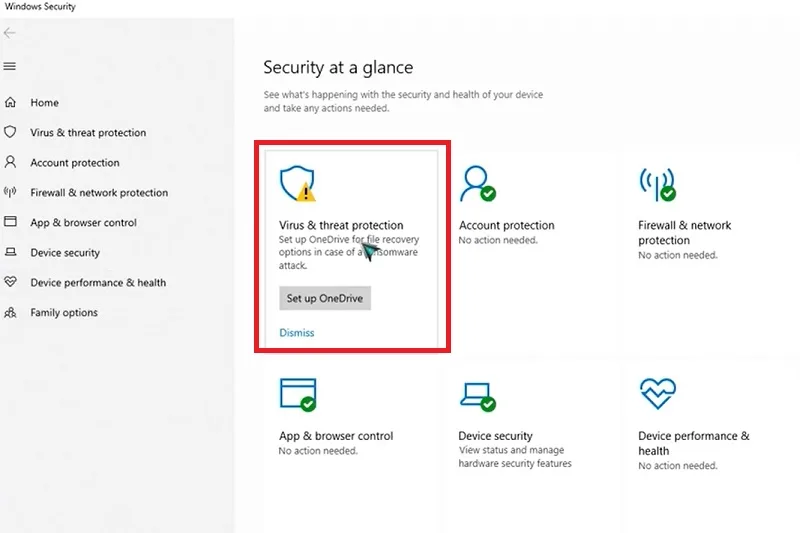
Task: Click the Firewall antenna tile icon with checkmark
Action: coord(658,185)
